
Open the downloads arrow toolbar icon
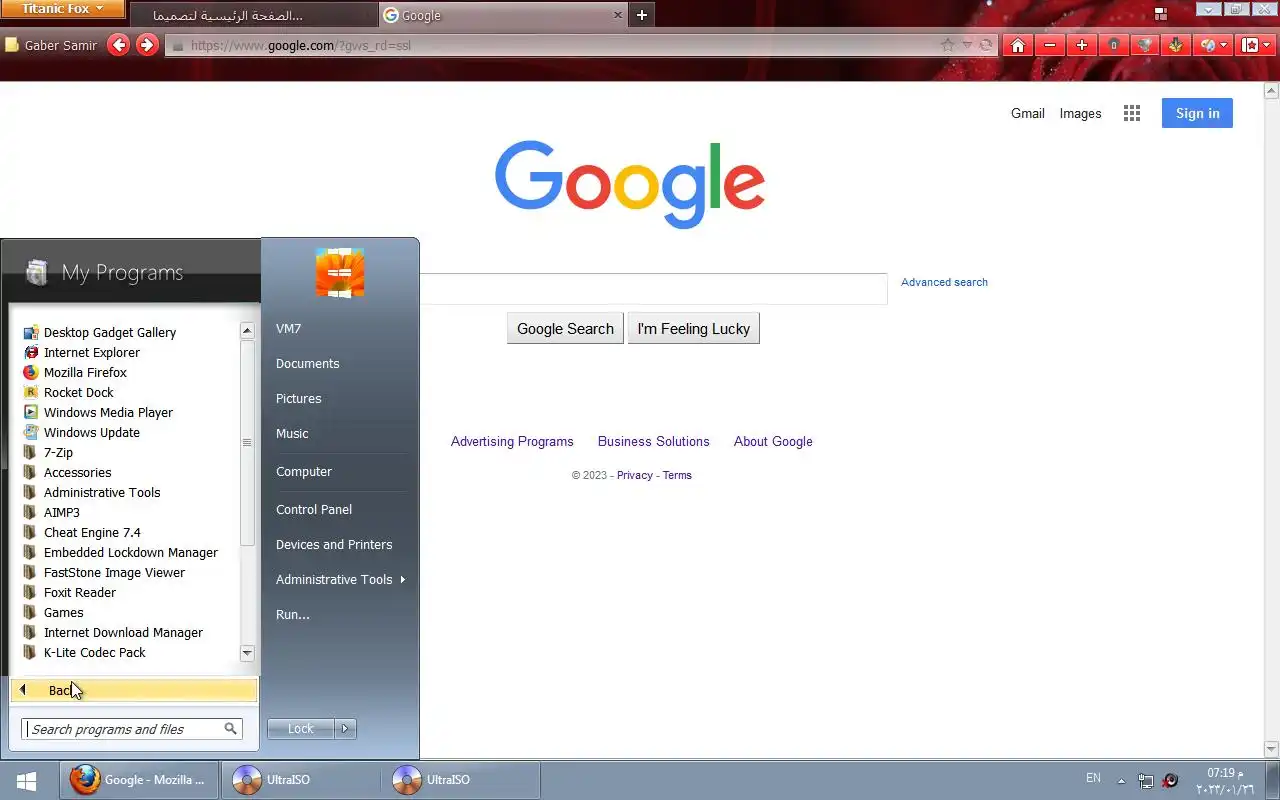[1176, 45]
